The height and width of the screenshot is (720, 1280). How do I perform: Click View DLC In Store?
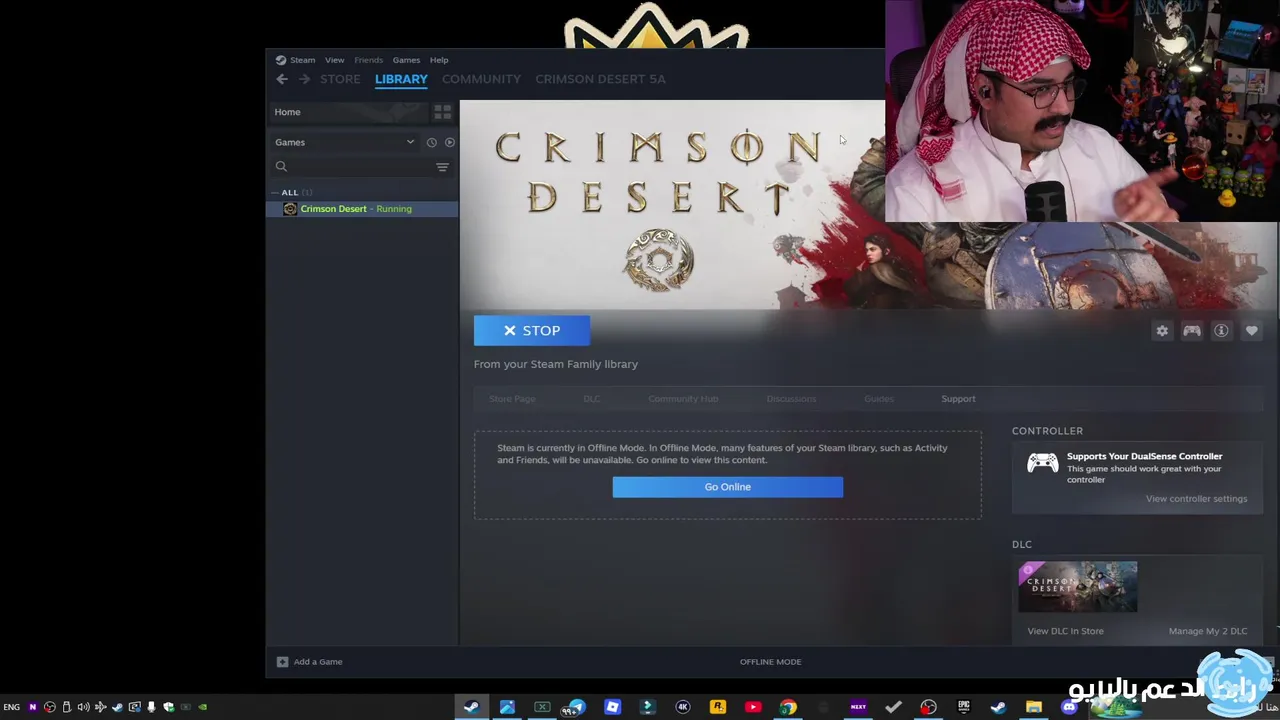click(1065, 631)
